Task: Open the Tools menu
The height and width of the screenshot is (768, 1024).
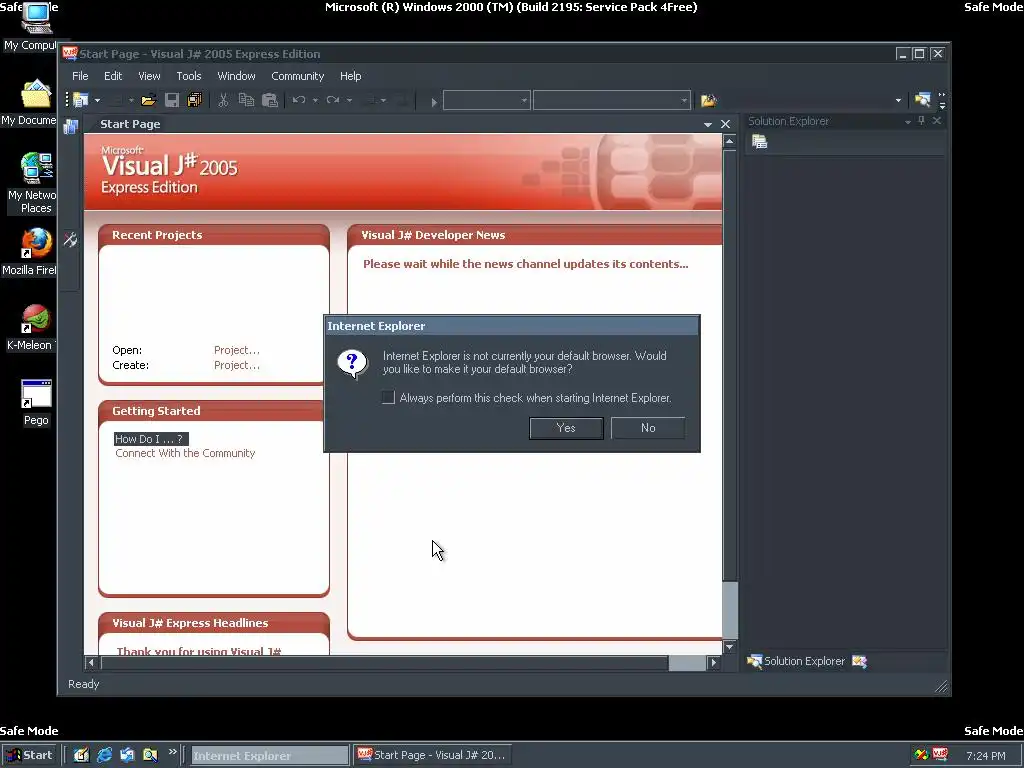Action: click(189, 76)
